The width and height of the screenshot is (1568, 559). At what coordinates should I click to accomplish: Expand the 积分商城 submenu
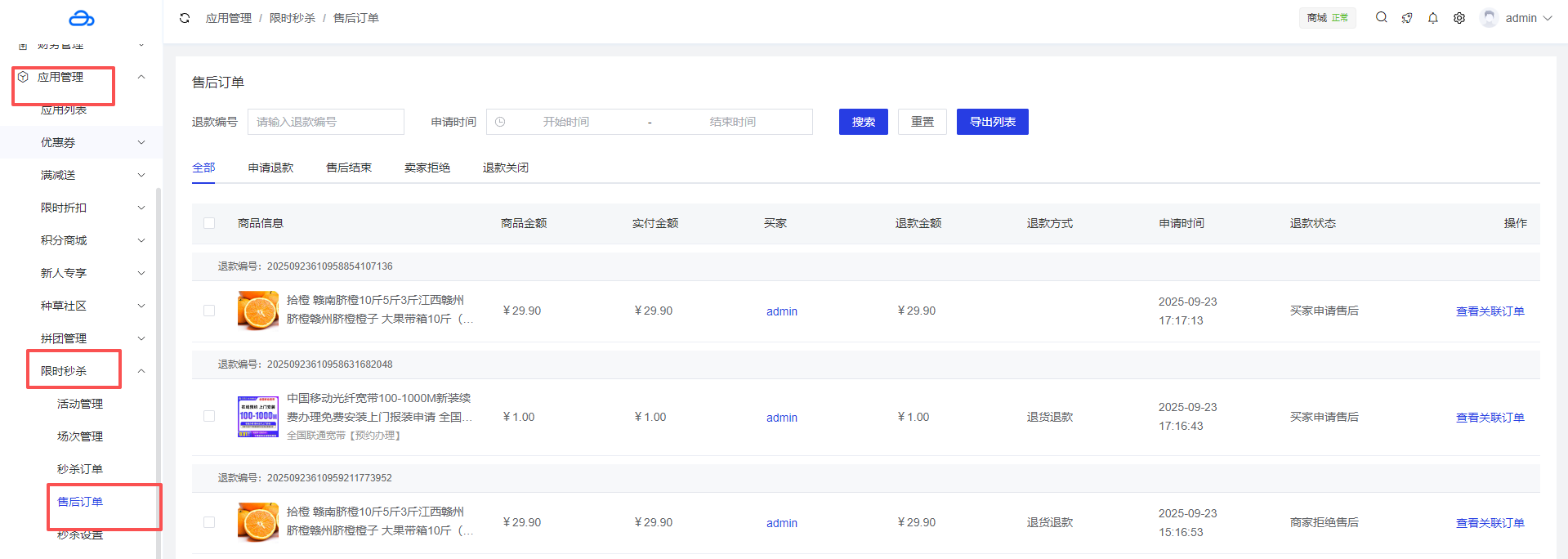tap(141, 240)
